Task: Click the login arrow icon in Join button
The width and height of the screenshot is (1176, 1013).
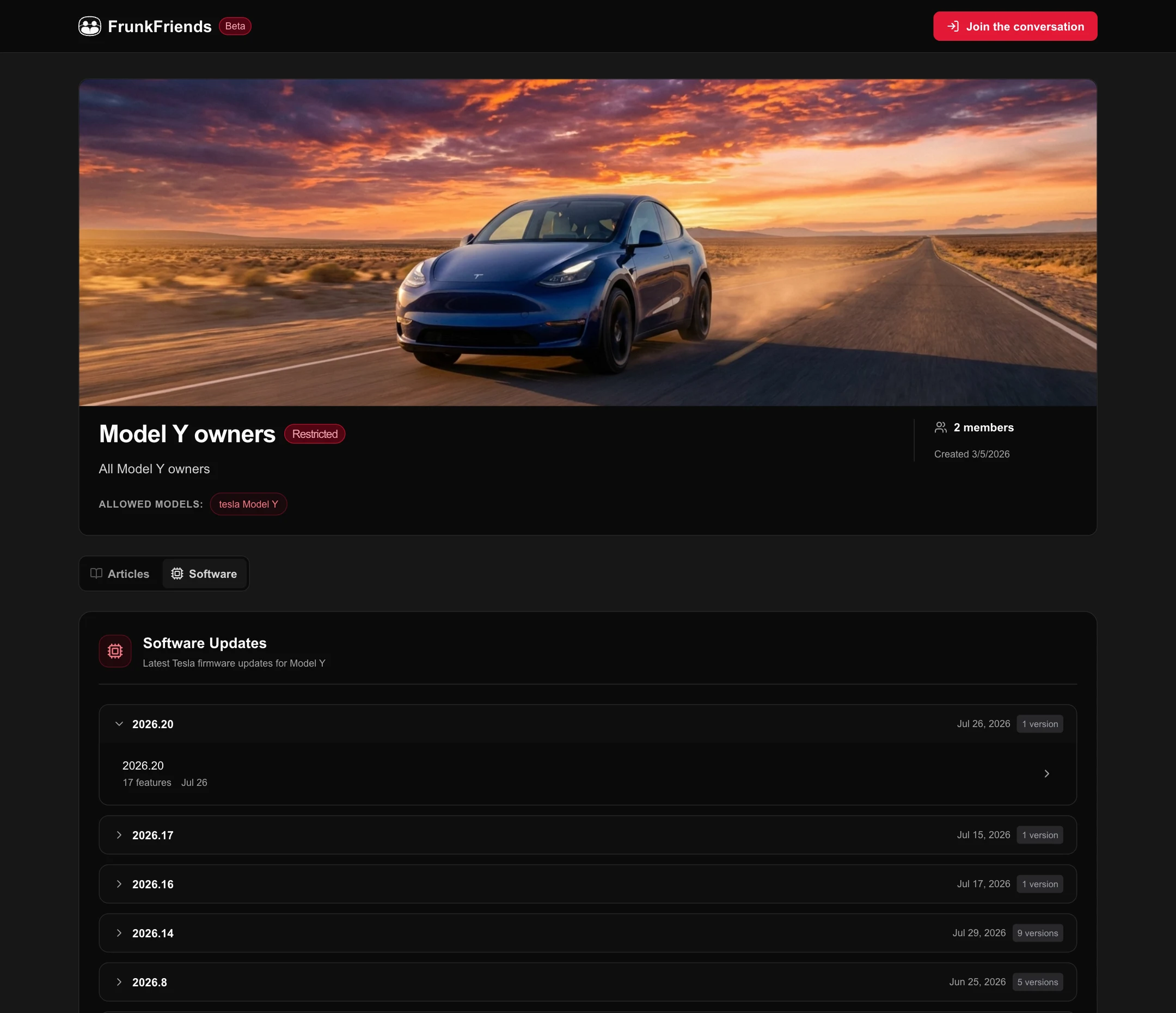Action: (953, 26)
